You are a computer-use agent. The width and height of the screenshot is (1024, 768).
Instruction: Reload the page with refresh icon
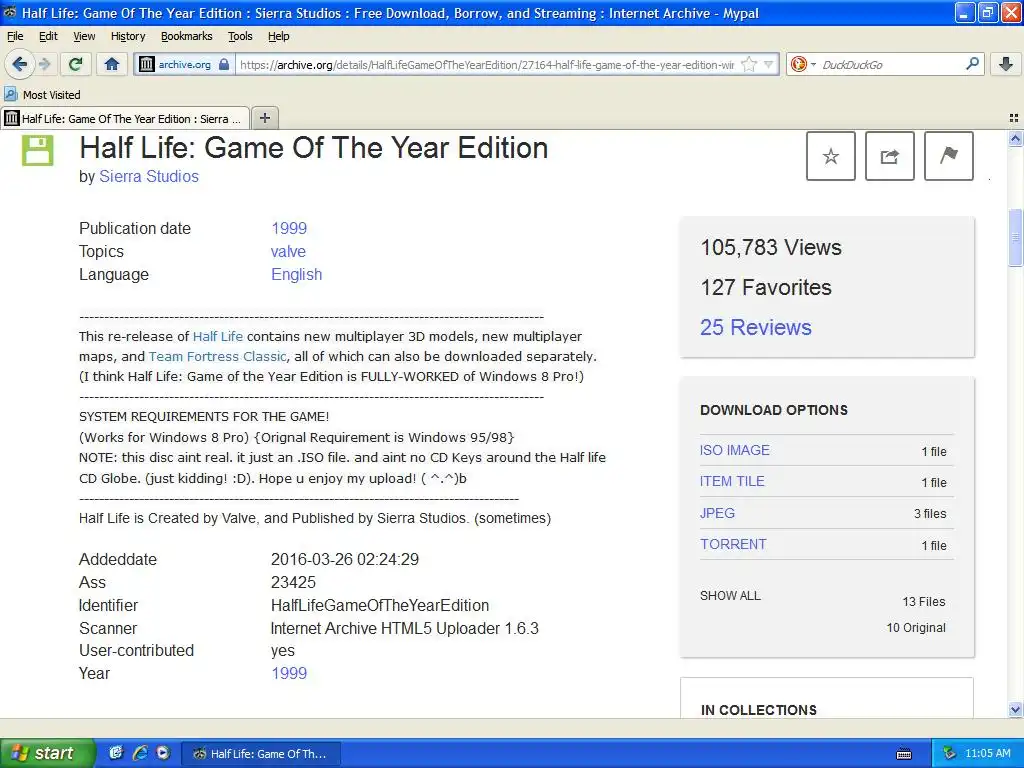(x=76, y=64)
